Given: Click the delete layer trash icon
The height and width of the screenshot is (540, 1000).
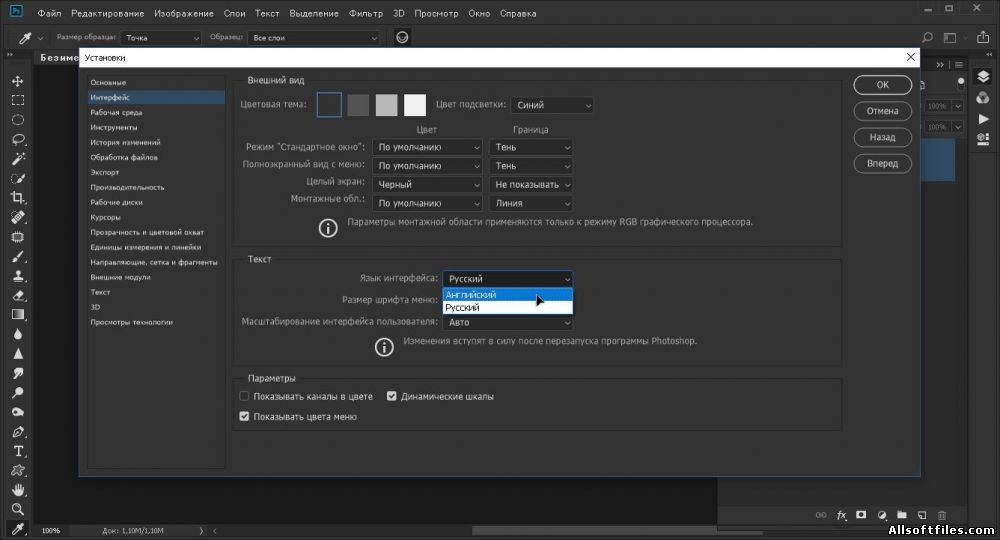Looking at the screenshot, I should coord(941,515).
